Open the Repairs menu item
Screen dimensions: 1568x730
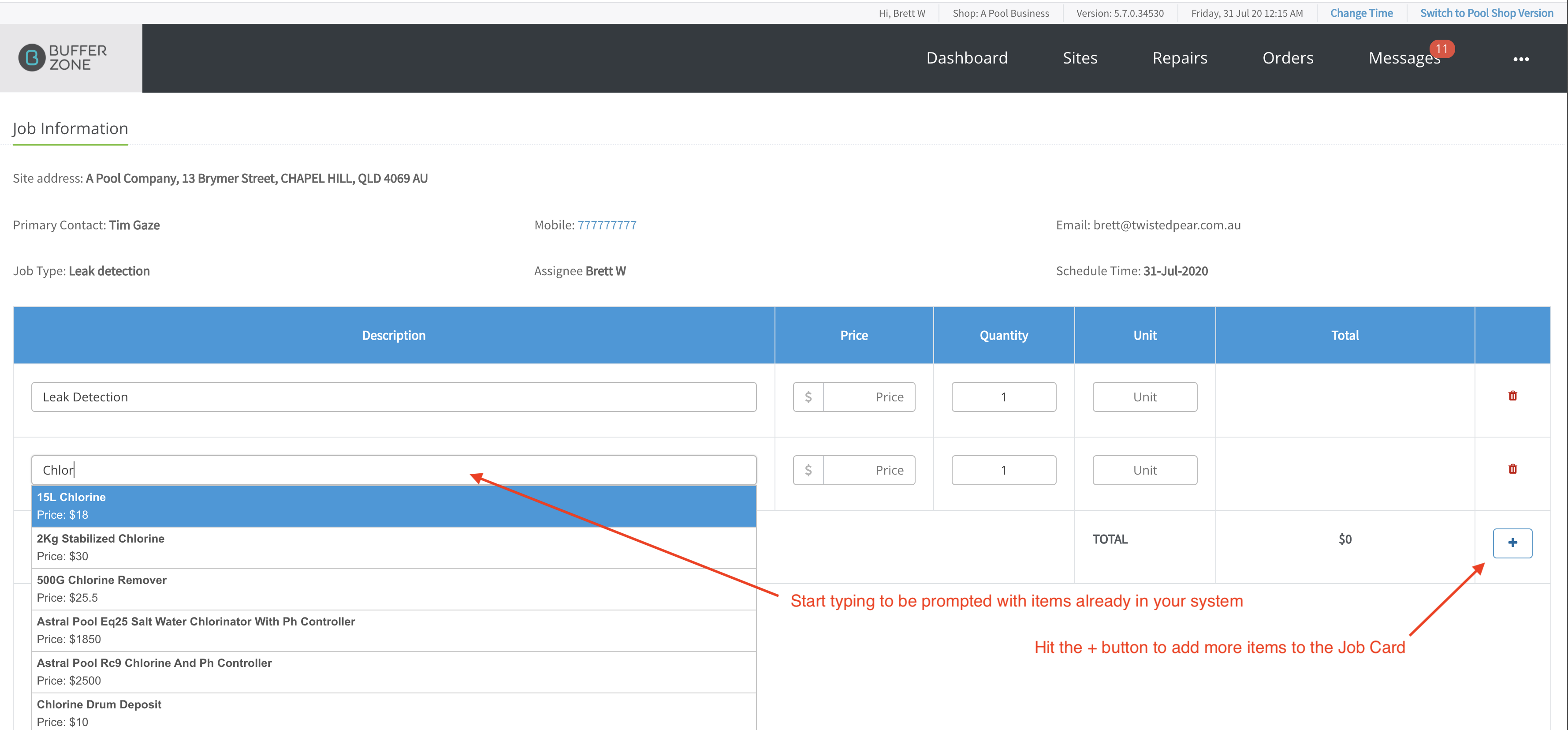tap(1180, 58)
